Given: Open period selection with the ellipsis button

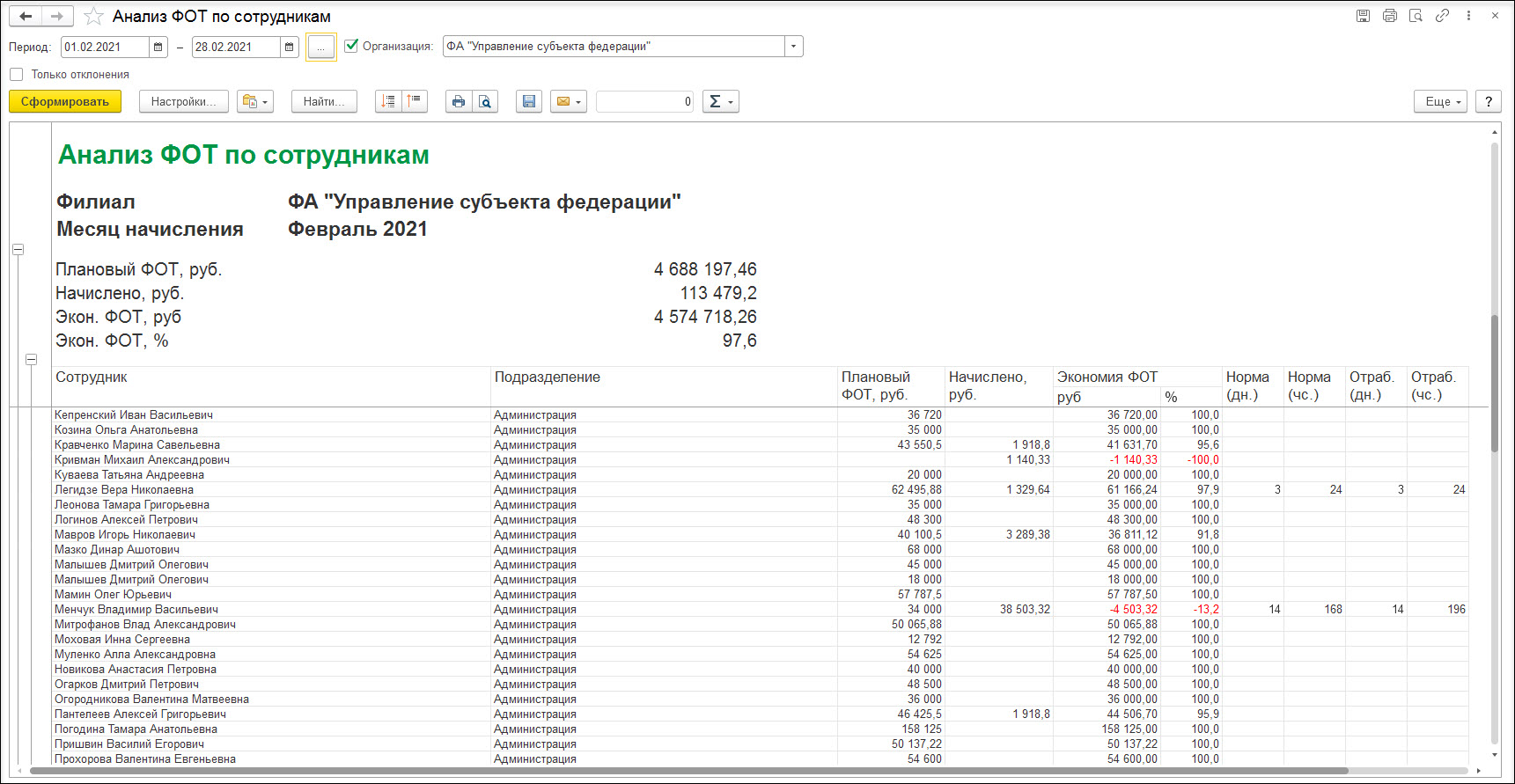Looking at the screenshot, I should pyautogui.click(x=321, y=48).
